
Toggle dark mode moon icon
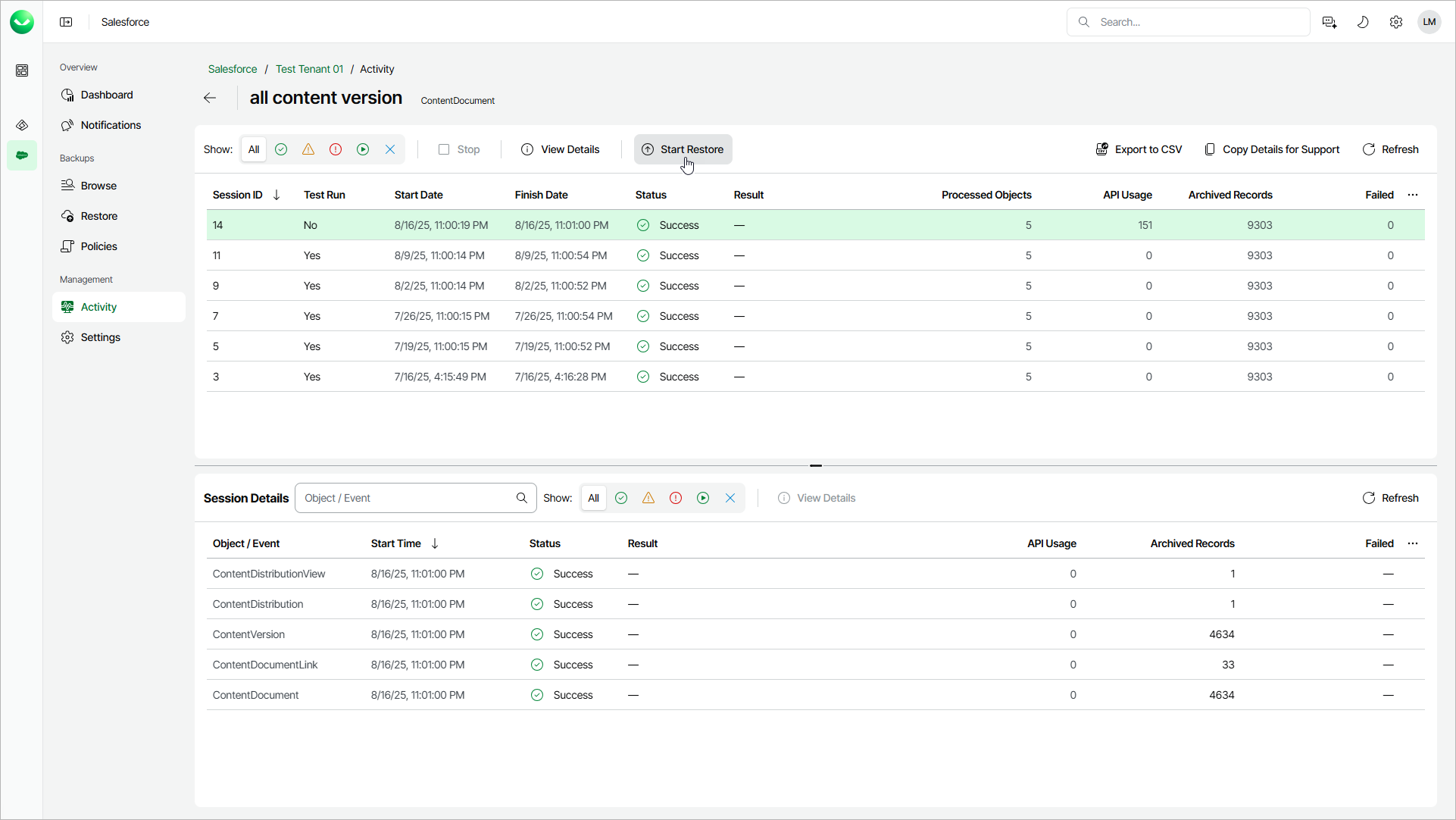(1363, 22)
